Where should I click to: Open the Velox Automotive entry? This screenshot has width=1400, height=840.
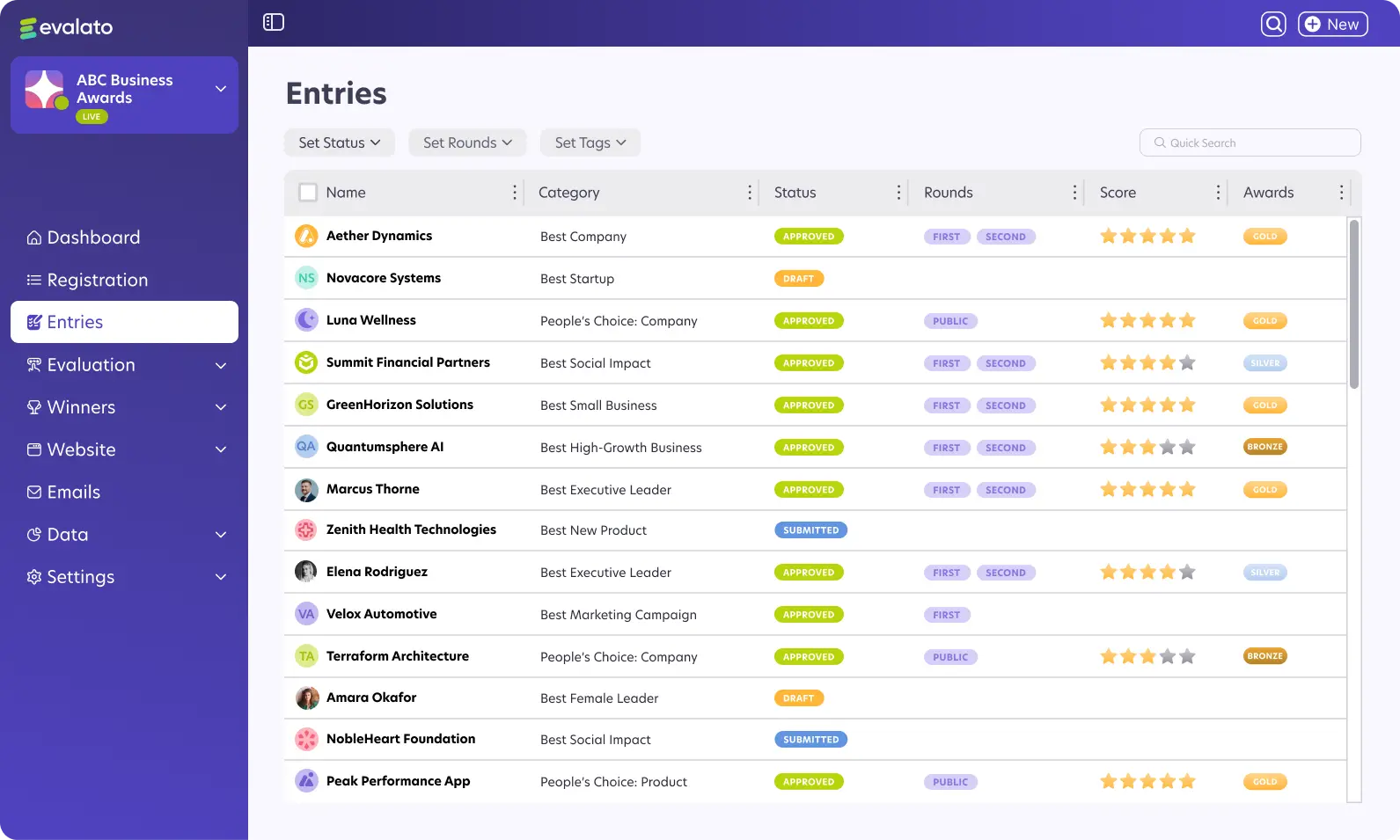click(x=382, y=614)
